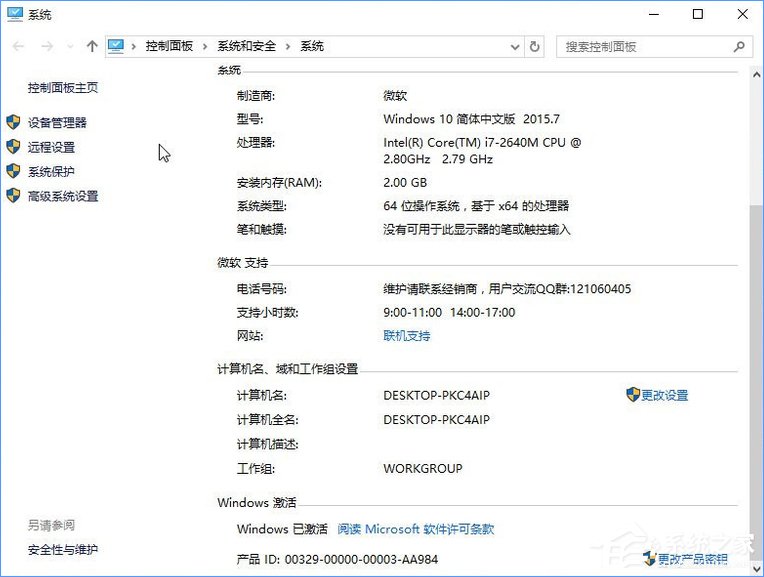Click shield icon beside 系统保护
764x577 pixels.
tap(13, 171)
